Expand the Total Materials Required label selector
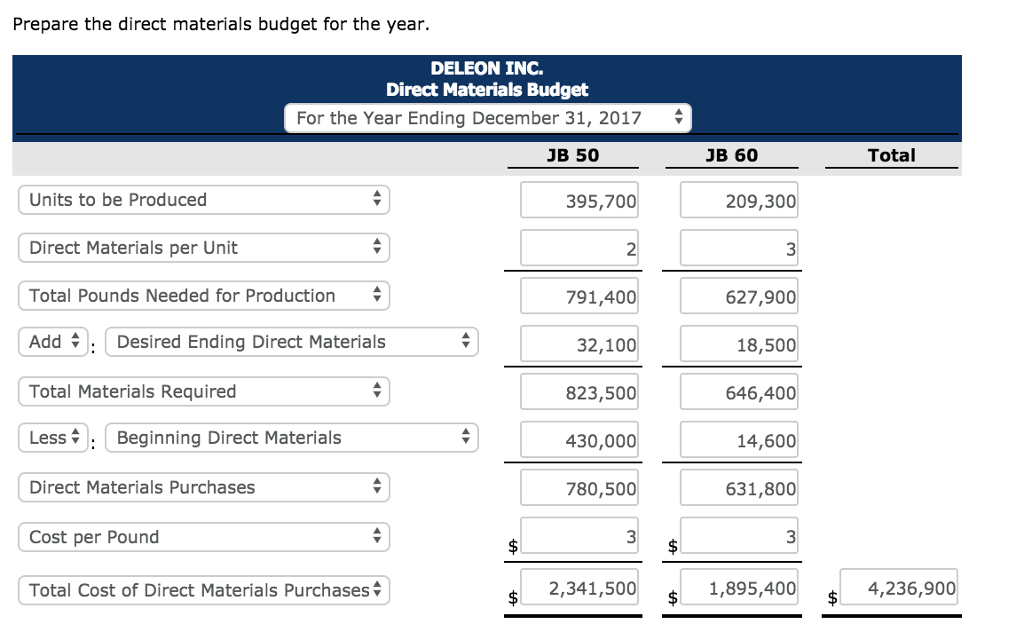 click(204, 390)
